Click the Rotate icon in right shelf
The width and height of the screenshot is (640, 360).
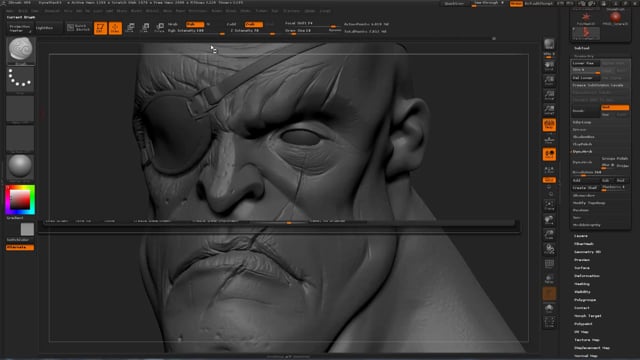point(549,249)
